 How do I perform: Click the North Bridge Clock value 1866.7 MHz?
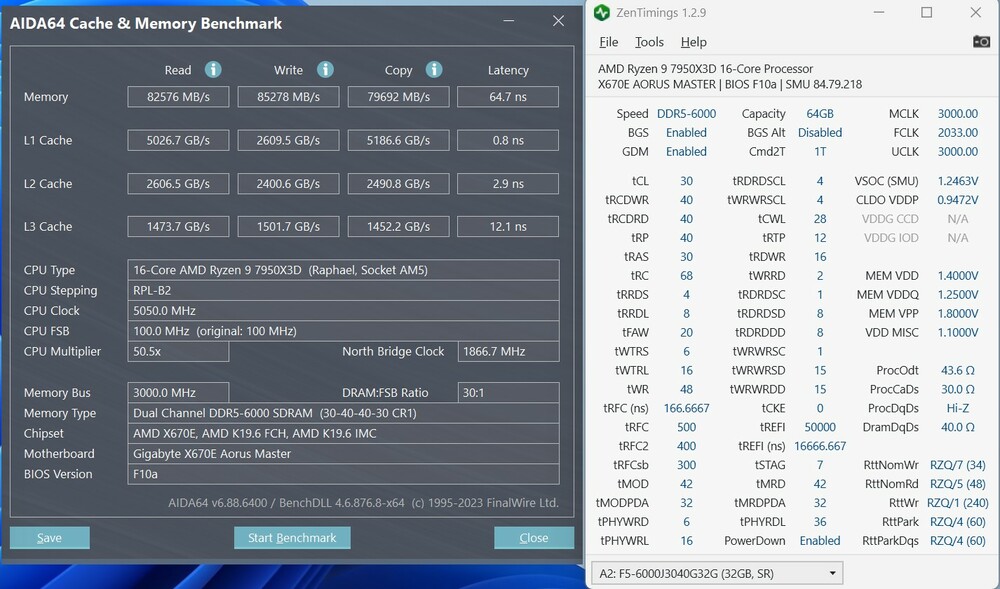(x=508, y=351)
